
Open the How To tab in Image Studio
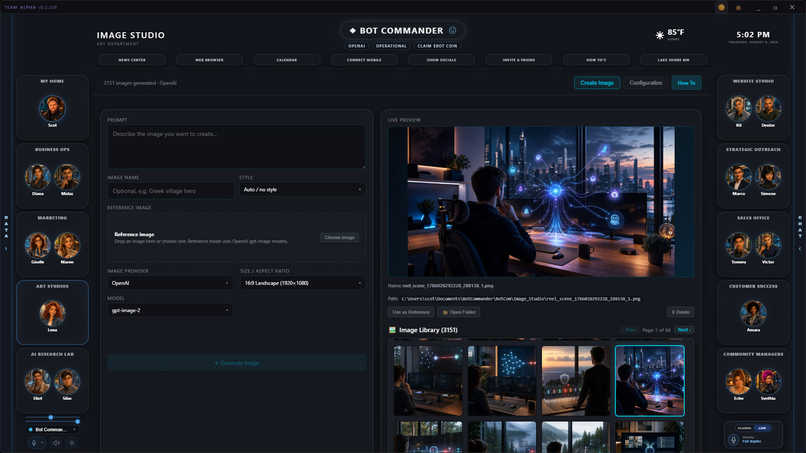pyautogui.click(x=686, y=83)
